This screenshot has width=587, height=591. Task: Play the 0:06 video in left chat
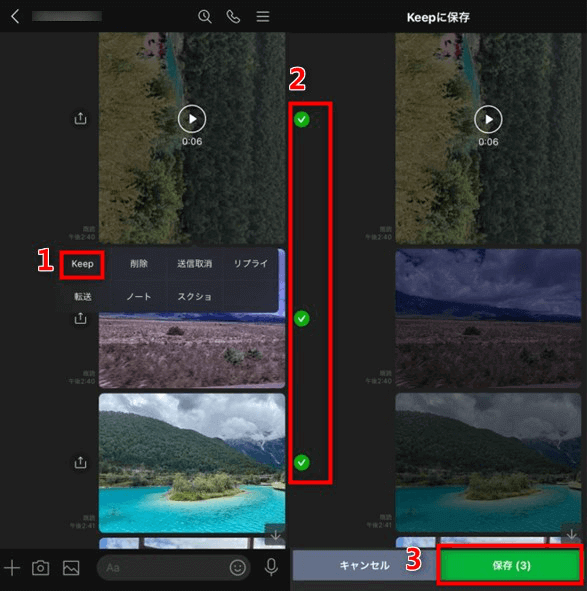pos(192,119)
